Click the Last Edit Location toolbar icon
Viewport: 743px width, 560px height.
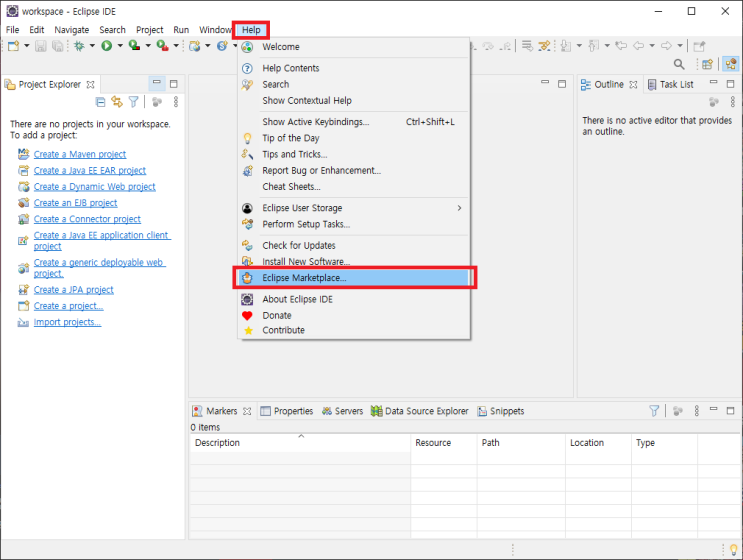[x=621, y=46]
